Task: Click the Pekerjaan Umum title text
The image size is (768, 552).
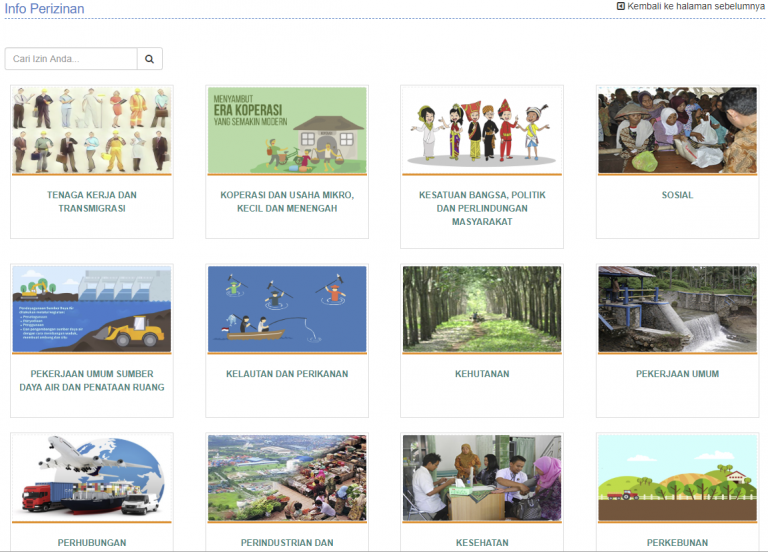Action: [677, 374]
